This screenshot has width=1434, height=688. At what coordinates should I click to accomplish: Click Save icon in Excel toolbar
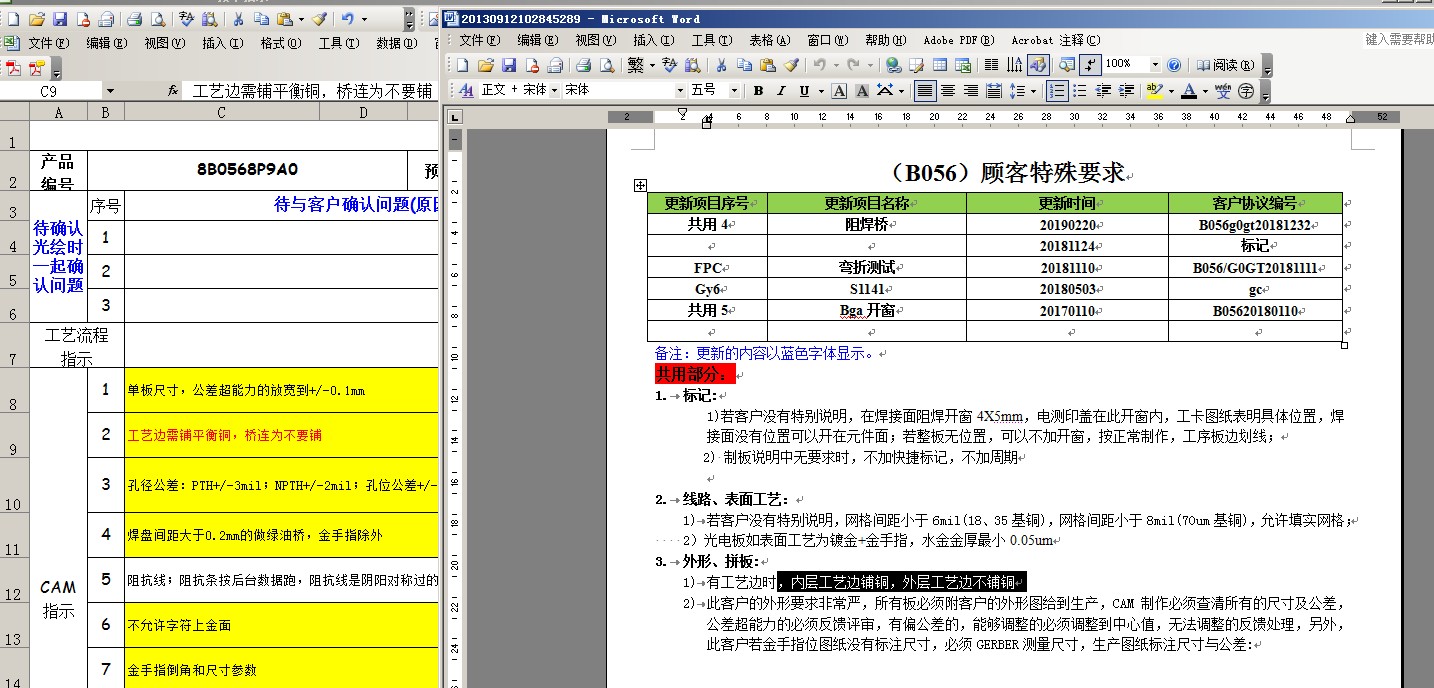(x=59, y=19)
